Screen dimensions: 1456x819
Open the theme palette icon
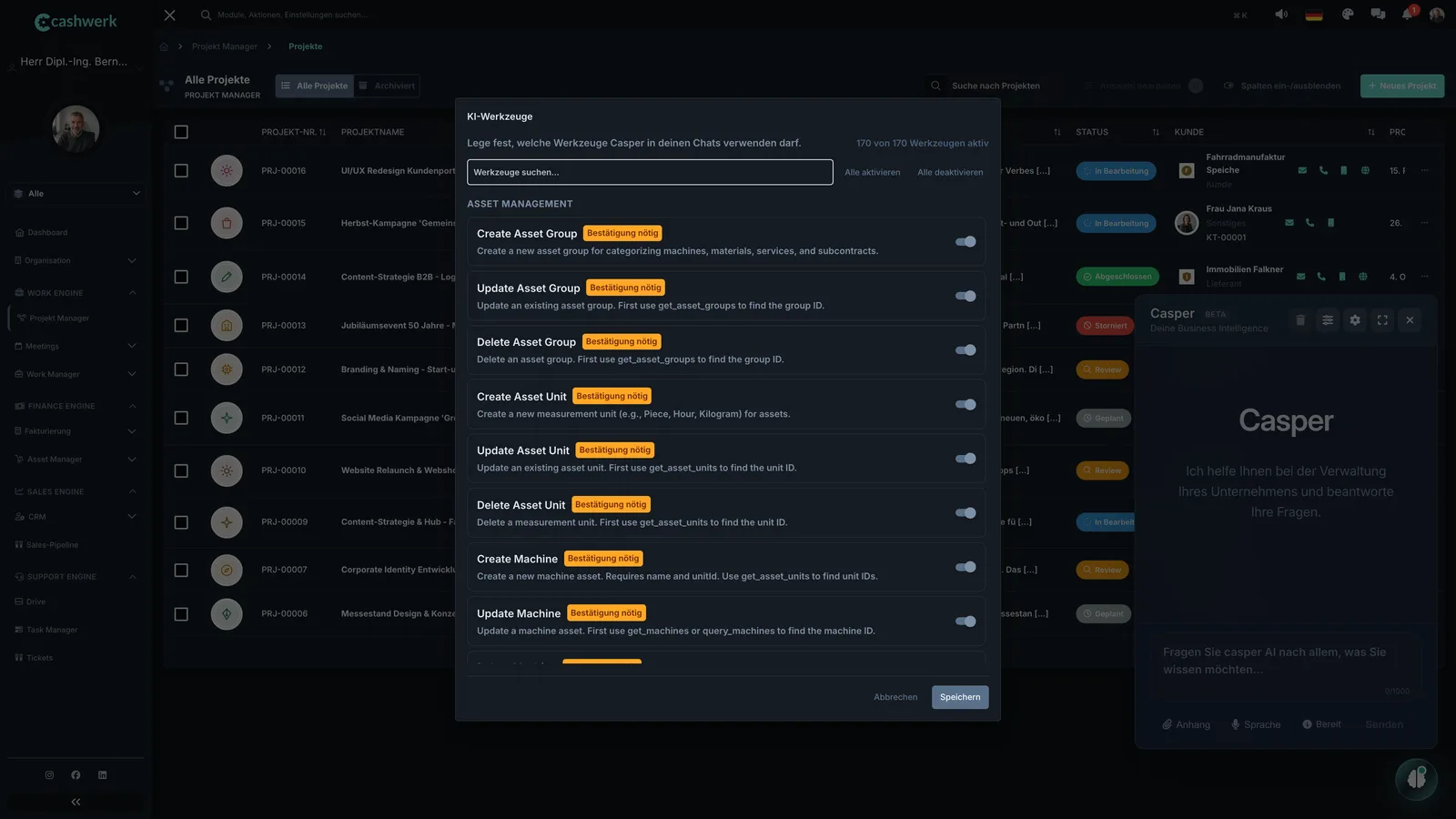click(1348, 15)
